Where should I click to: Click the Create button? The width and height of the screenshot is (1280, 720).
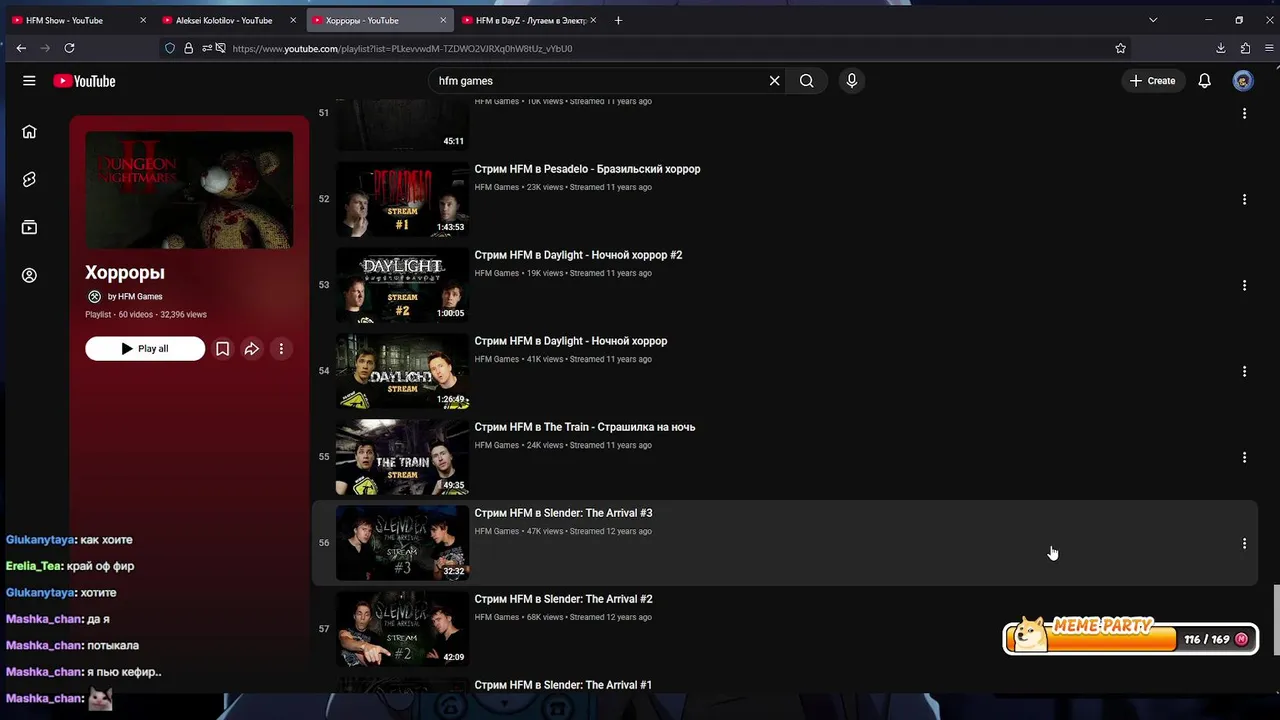click(x=1152, y=81)
